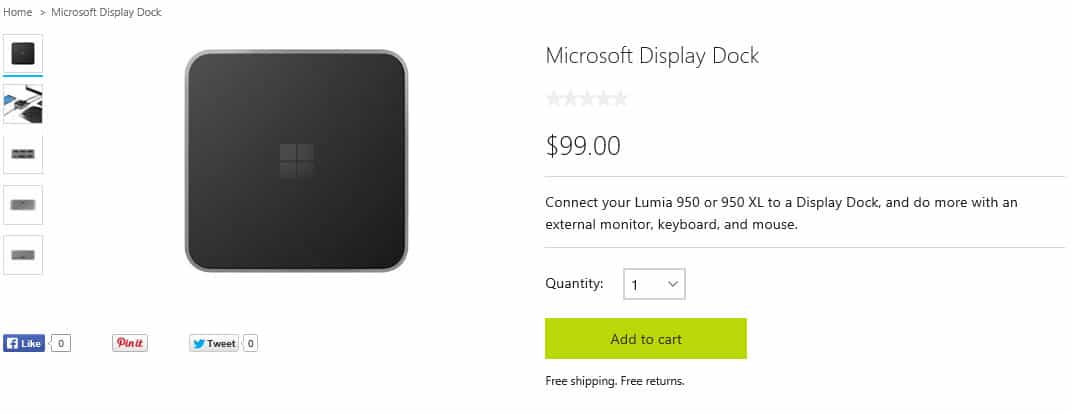Click the large Display Dock product image

296,161
